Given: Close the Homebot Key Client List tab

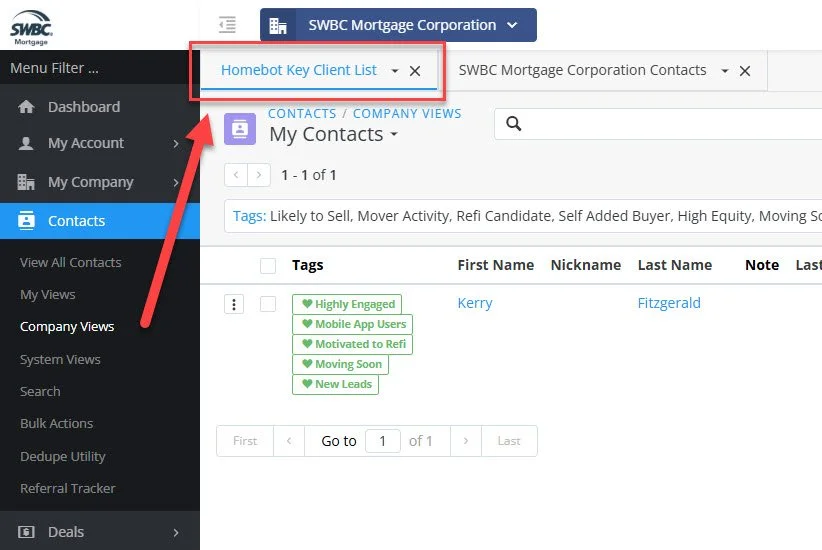Looking at the screenshot, I should [415, 71].
